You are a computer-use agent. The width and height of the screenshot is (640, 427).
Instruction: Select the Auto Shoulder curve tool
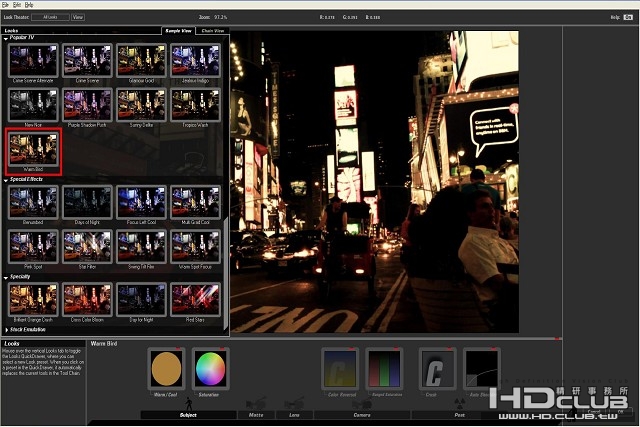click(x=482, y=369)
